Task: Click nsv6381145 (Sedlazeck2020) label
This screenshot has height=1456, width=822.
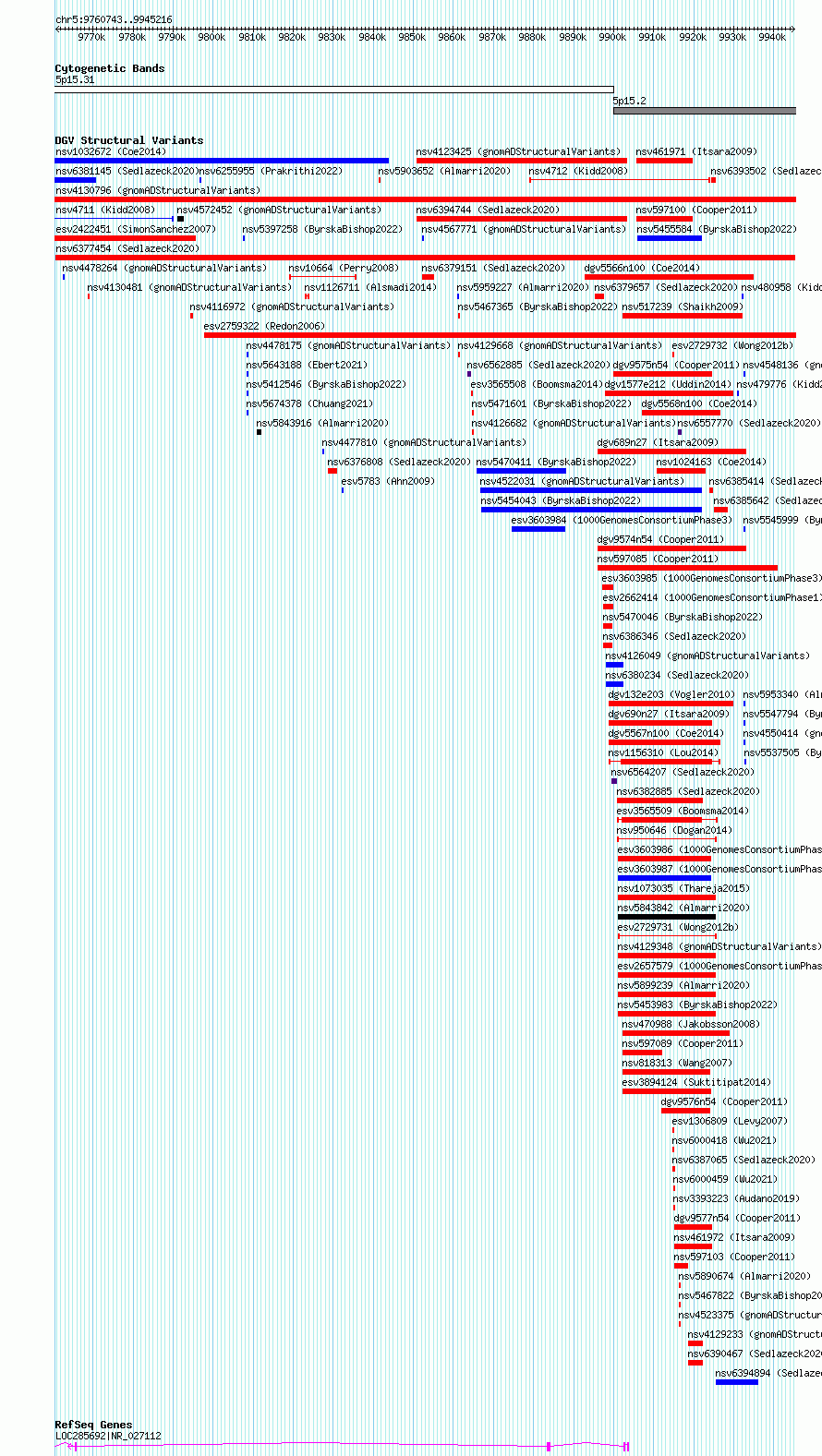Action: tap(127, 171)
